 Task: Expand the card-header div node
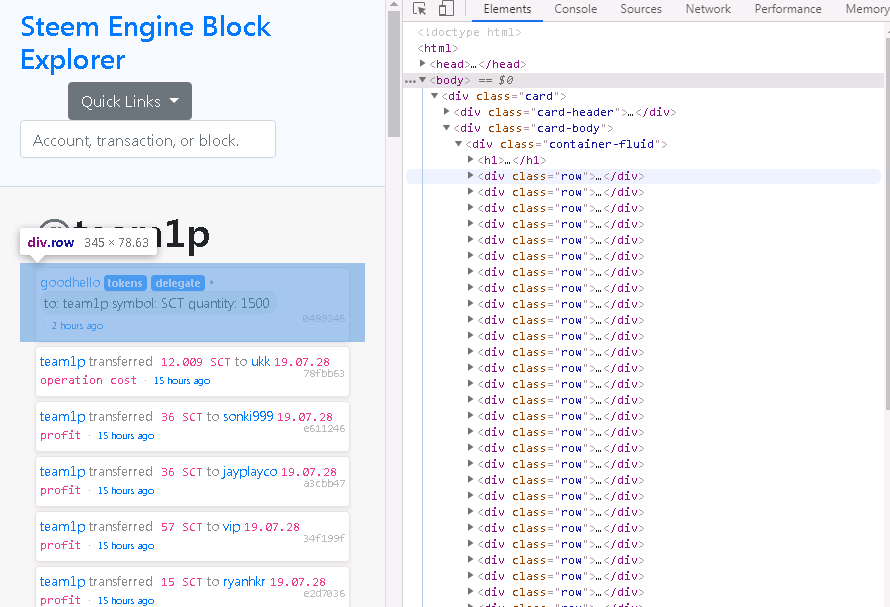[447, 112]
